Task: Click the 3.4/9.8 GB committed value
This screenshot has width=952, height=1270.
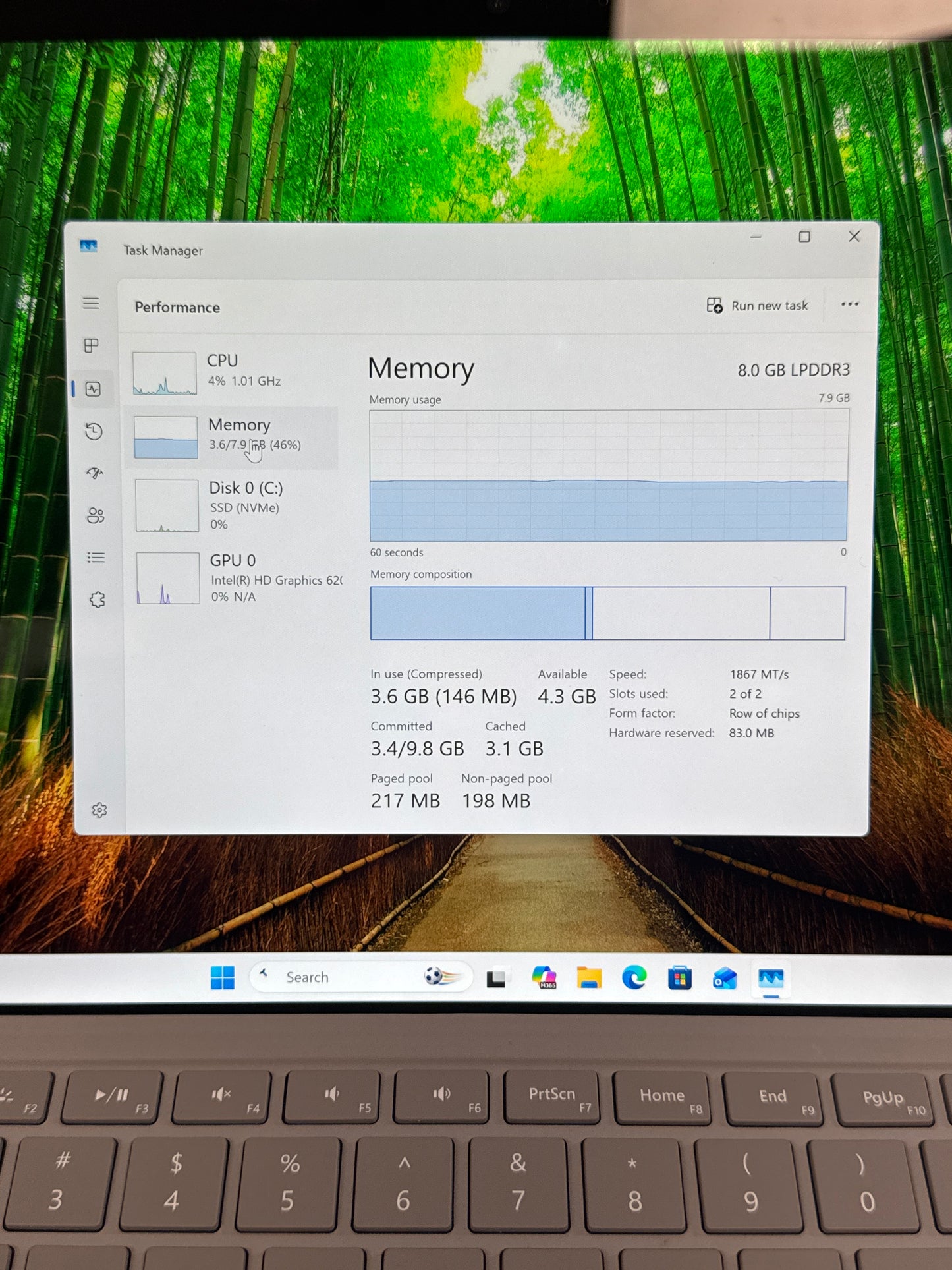Action: (418, 749)
